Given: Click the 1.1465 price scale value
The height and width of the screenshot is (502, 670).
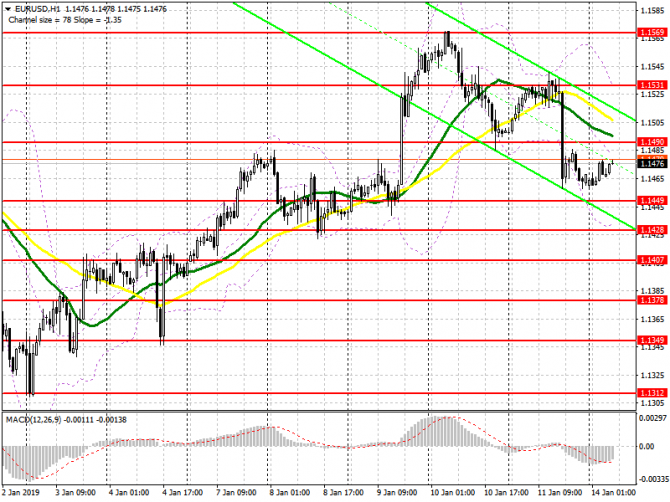Looking at the screenshot, I should coord(653,179).
